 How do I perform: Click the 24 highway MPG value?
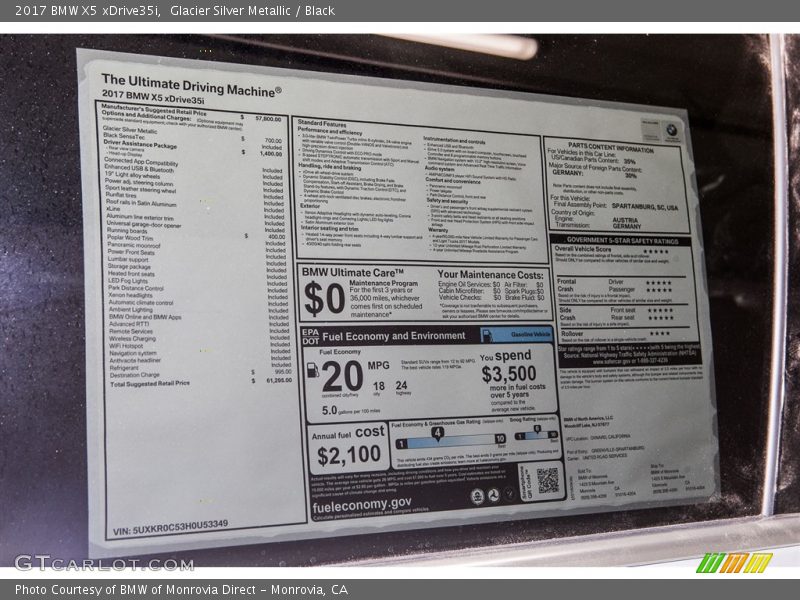pyautogui.click(x=402, y=385)
